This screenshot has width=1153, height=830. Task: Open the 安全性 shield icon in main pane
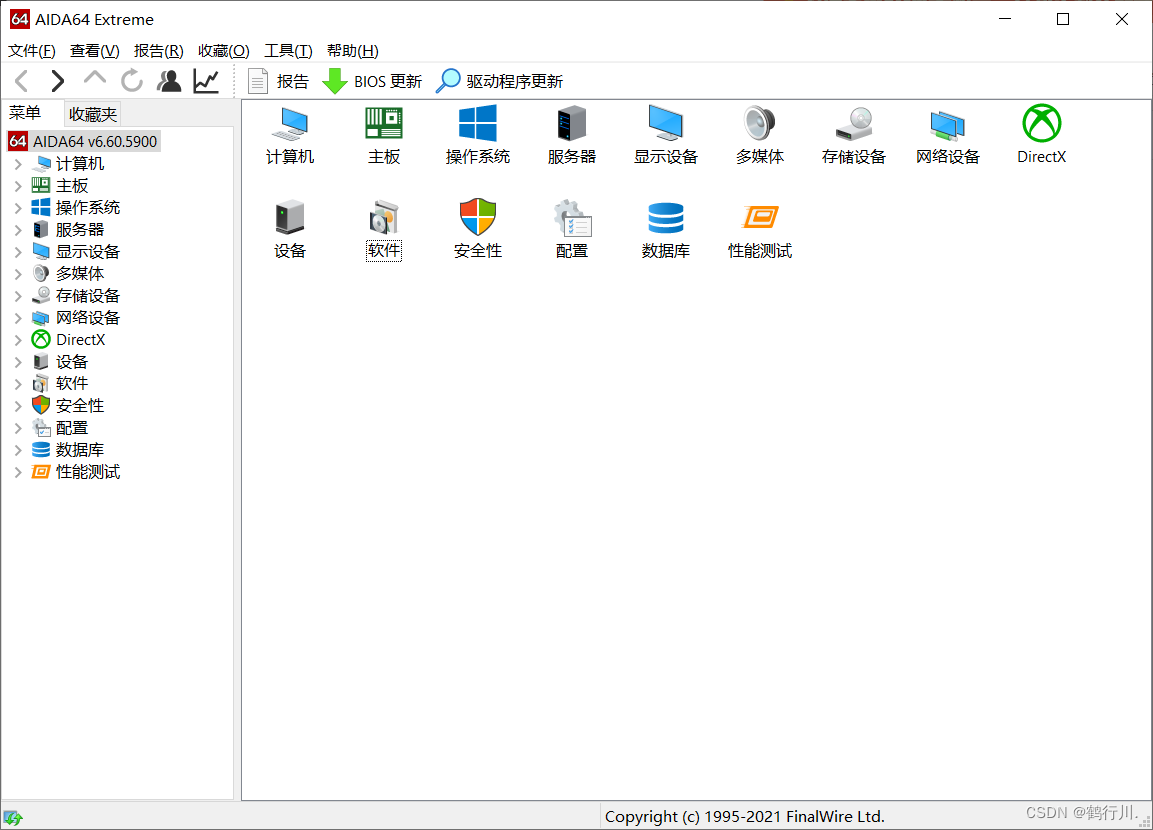pos(477,229)
